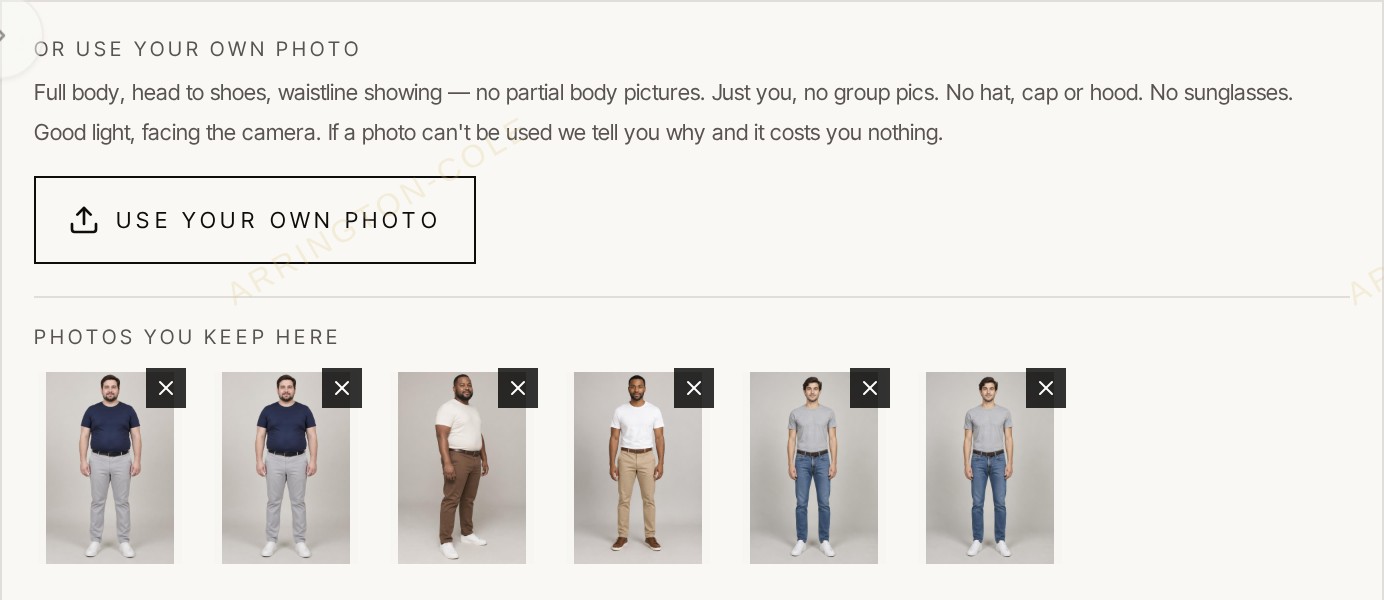Choose the white tee and khaki chinos photo
Screen dimensions: 1384x600
point(638,468)
